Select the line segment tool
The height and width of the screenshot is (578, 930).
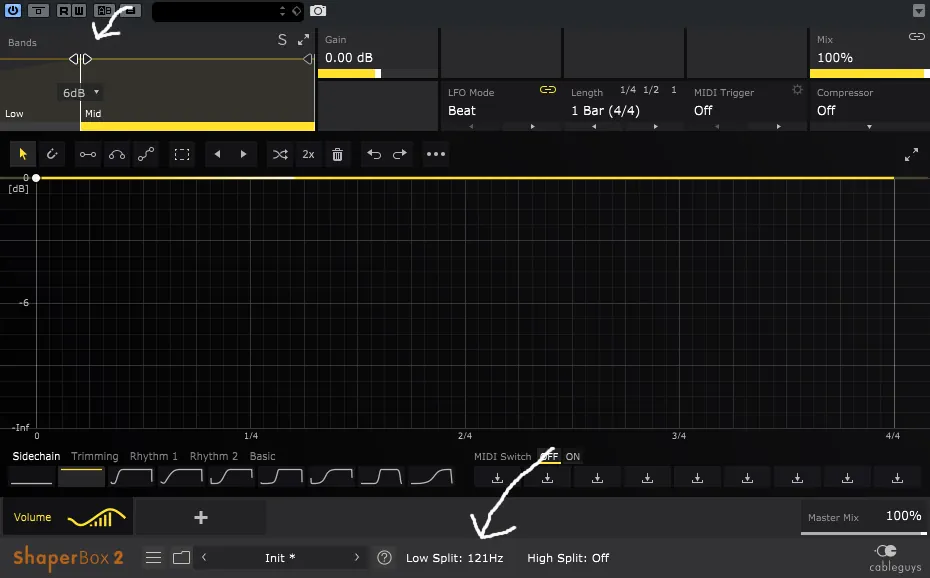pos(88,154)
